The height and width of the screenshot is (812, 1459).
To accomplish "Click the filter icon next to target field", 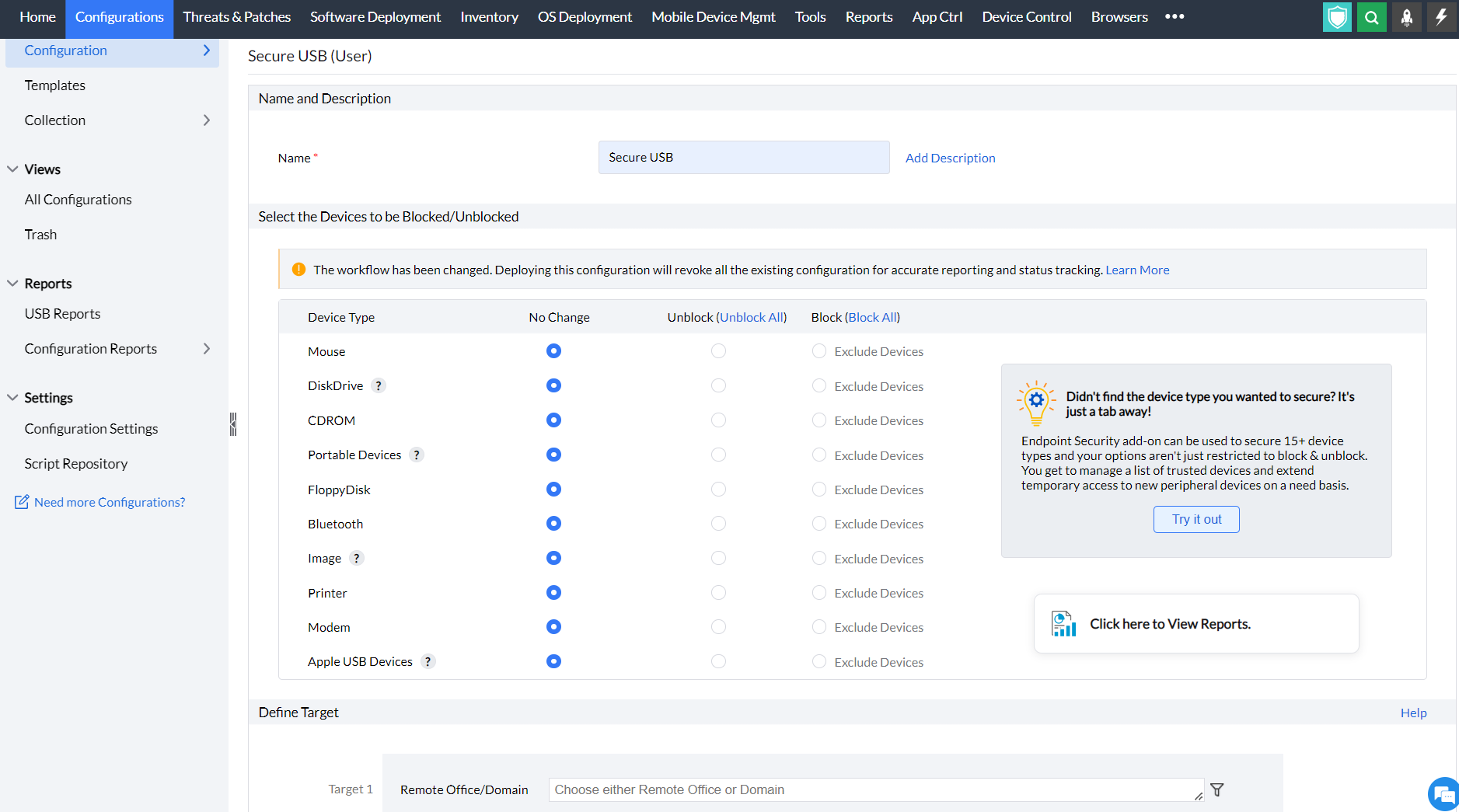I will point(1217,789).
